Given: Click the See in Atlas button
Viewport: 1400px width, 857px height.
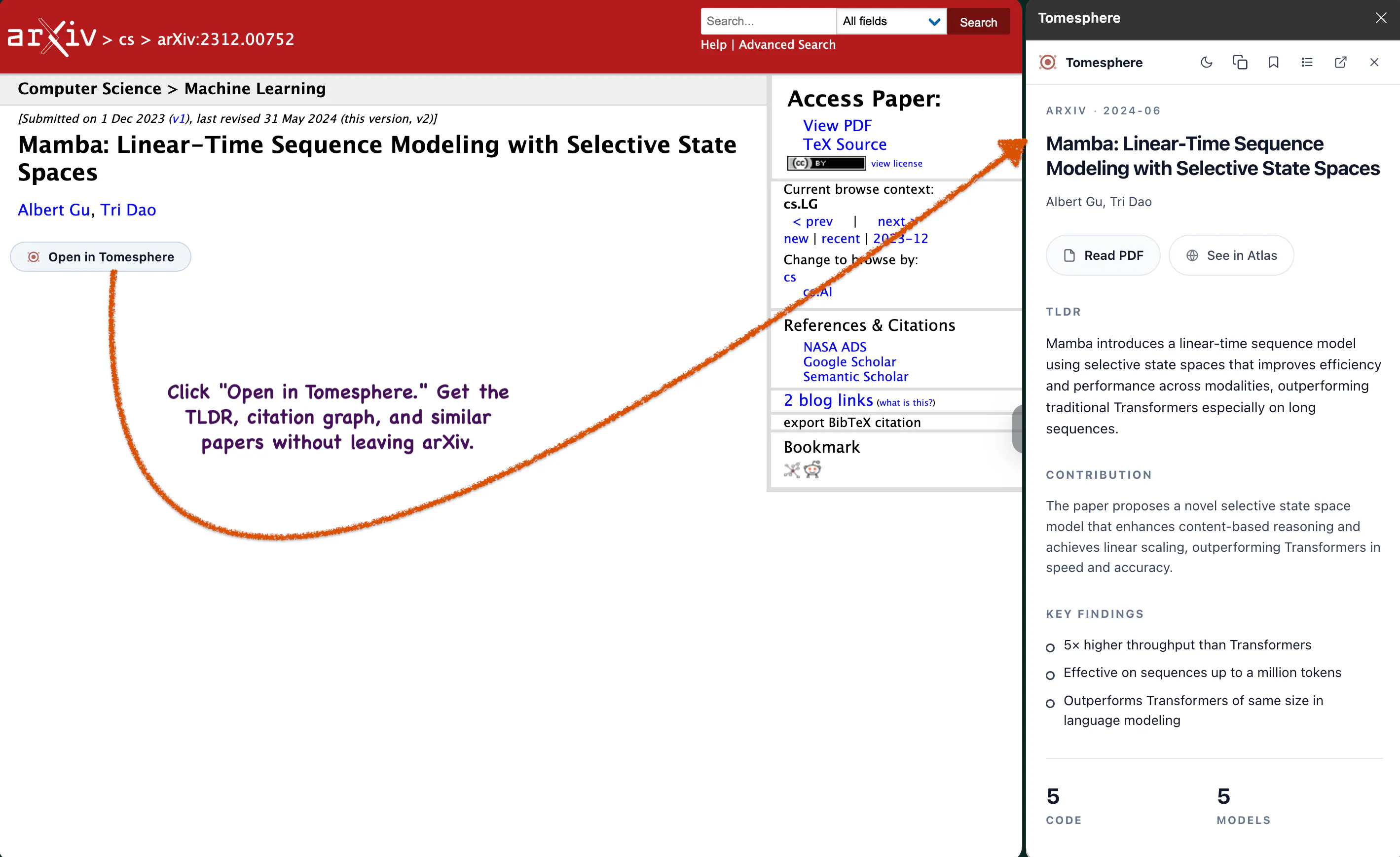Looking at the screenshot, I should [x=1231, y=255].
